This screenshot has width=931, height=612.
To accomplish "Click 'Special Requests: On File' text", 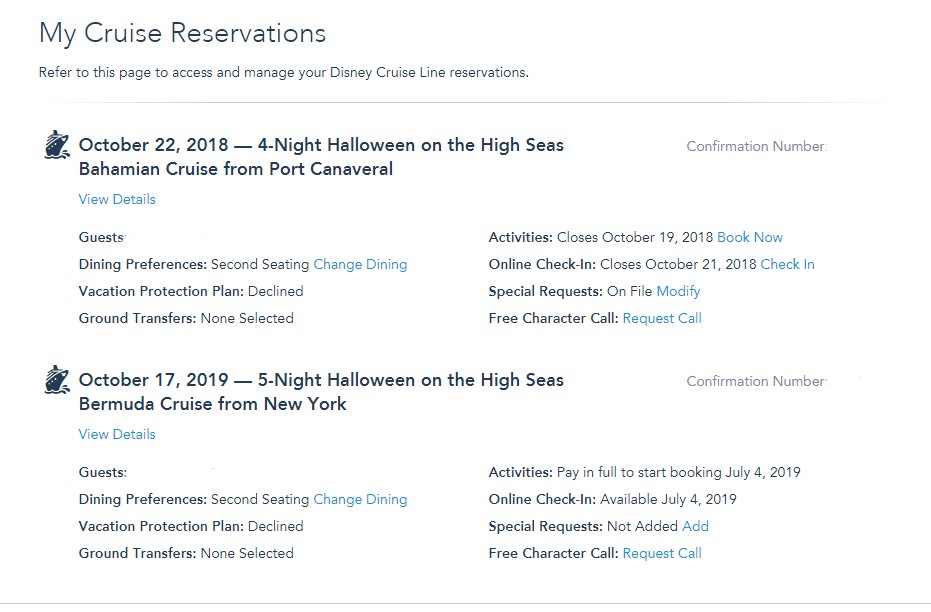I will [x=571, y=291].
